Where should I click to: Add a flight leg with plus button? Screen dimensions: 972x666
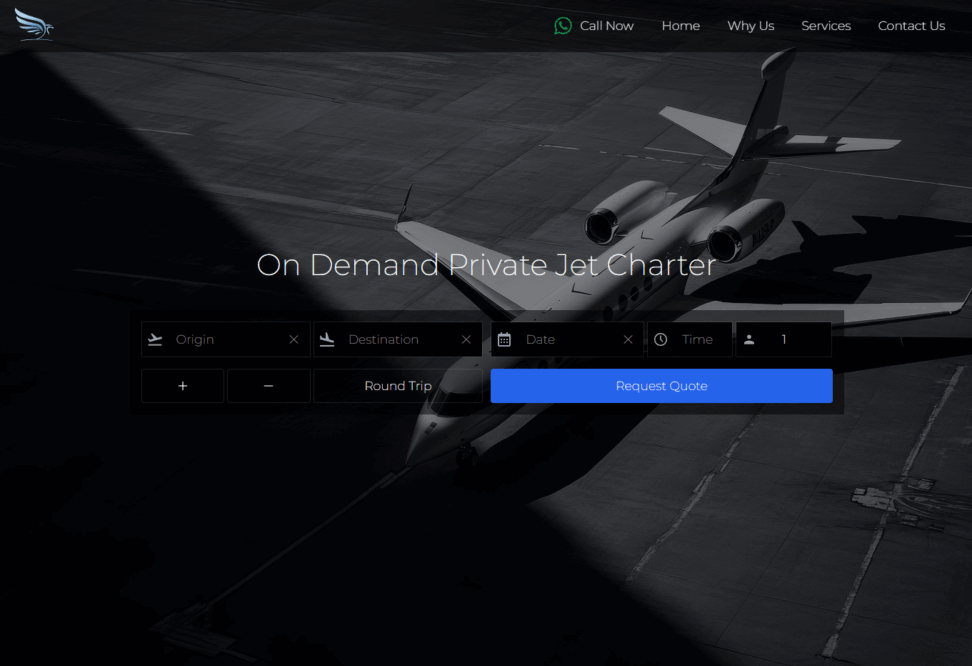click(x=182, y=386)
